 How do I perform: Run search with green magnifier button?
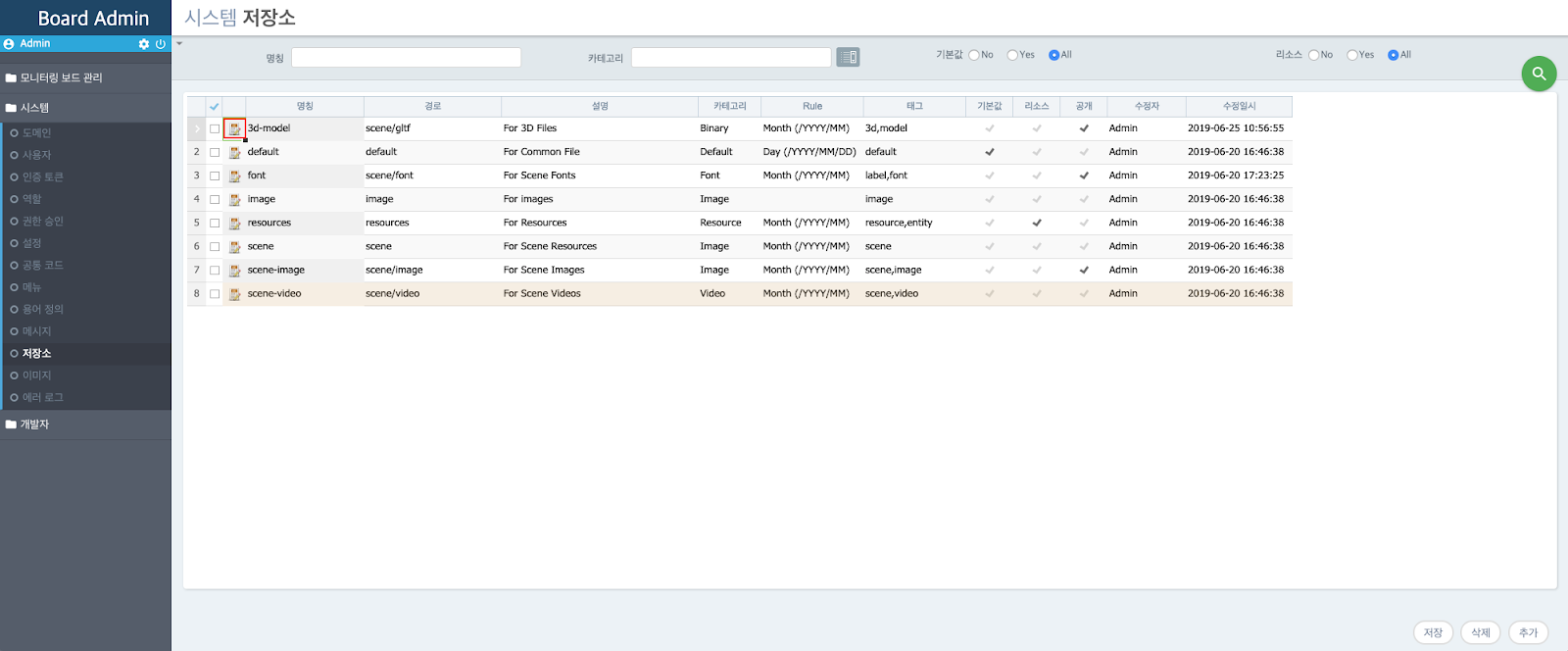point(1539,74)
